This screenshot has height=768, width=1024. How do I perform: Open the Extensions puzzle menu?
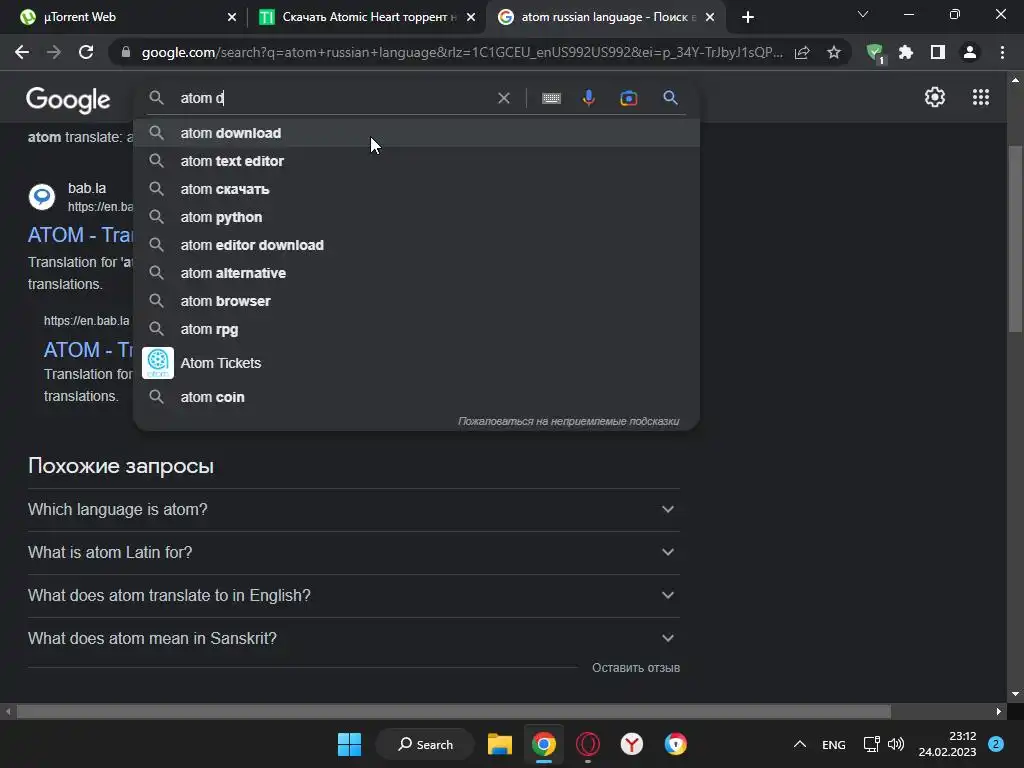[x=906, y=52]
